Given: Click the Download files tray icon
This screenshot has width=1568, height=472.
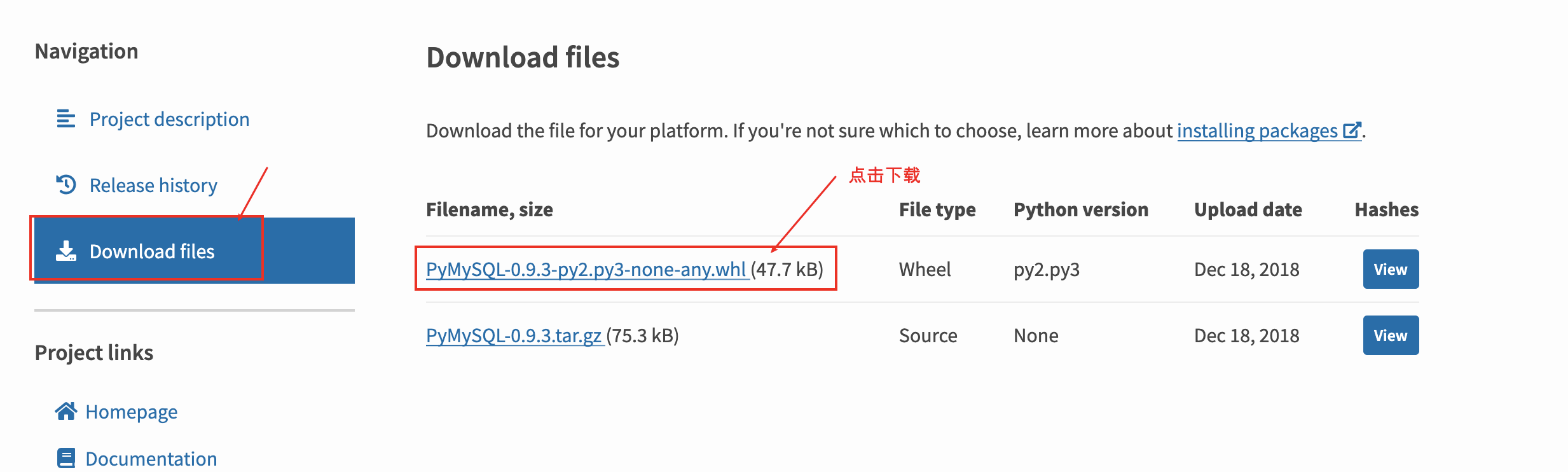Looking at the screenshot, I should 66,251.
